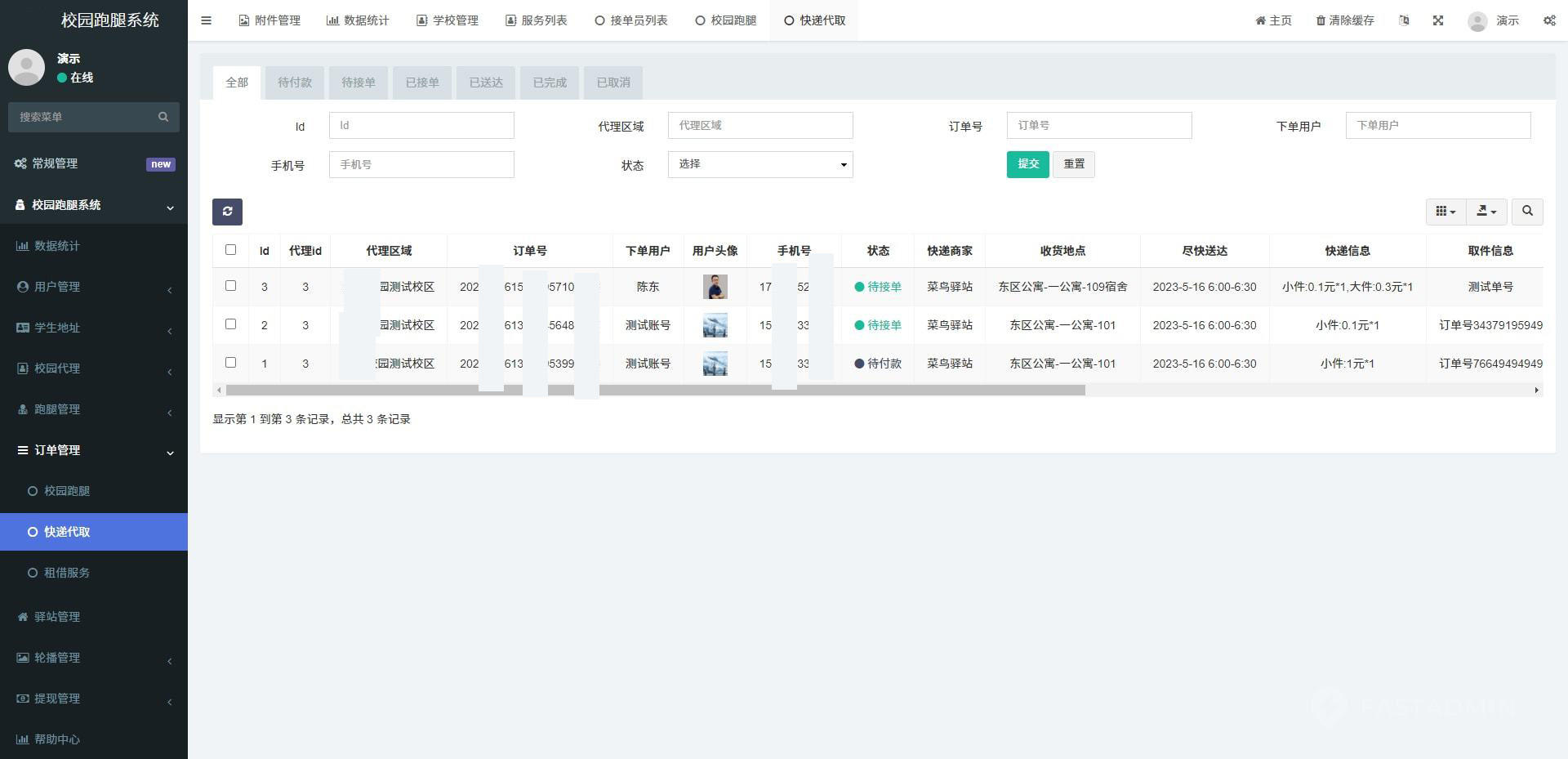Switch to the 待接单 tab

pyautogui.click(x=358, y=83)
